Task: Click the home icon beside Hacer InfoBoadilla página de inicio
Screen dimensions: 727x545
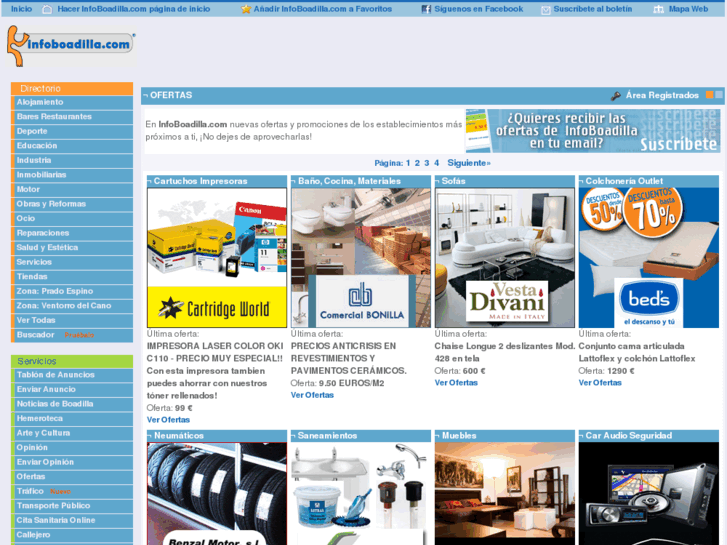Action: point(47,9)
